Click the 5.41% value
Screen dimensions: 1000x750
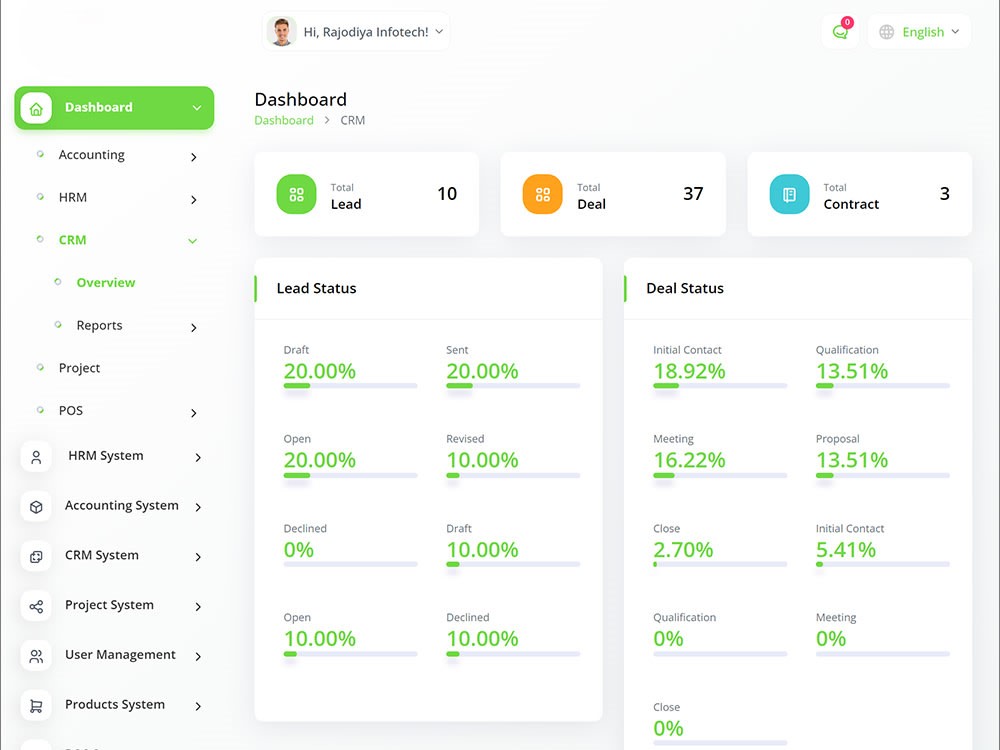point(846,550)
